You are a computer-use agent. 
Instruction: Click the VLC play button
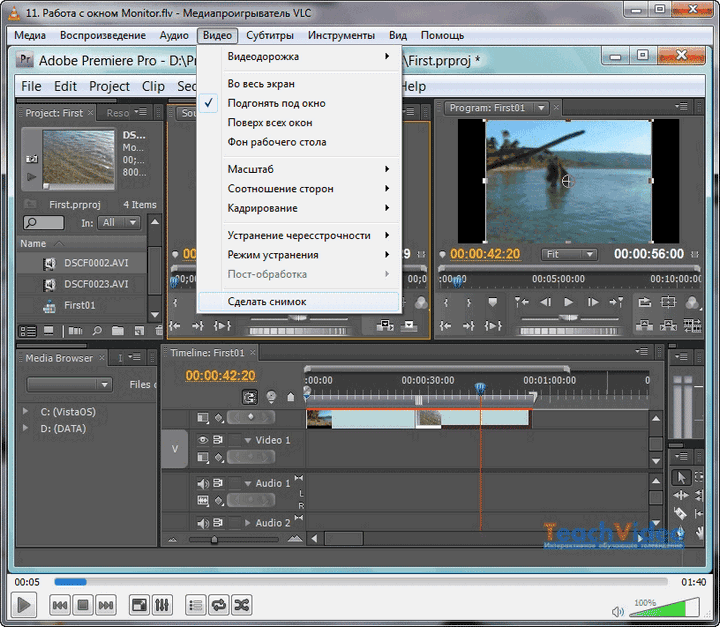[23, 605]
